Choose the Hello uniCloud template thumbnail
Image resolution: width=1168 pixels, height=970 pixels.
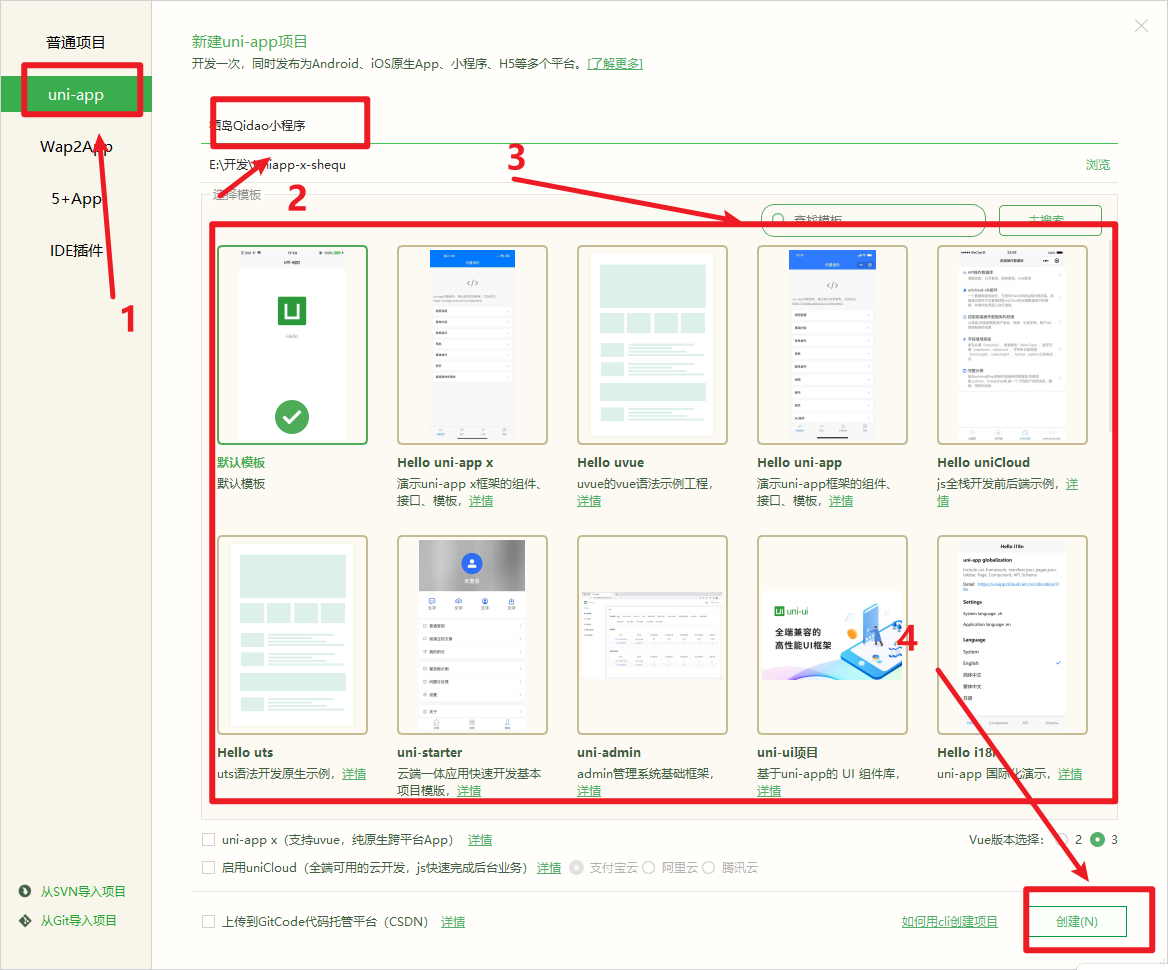1012,345
